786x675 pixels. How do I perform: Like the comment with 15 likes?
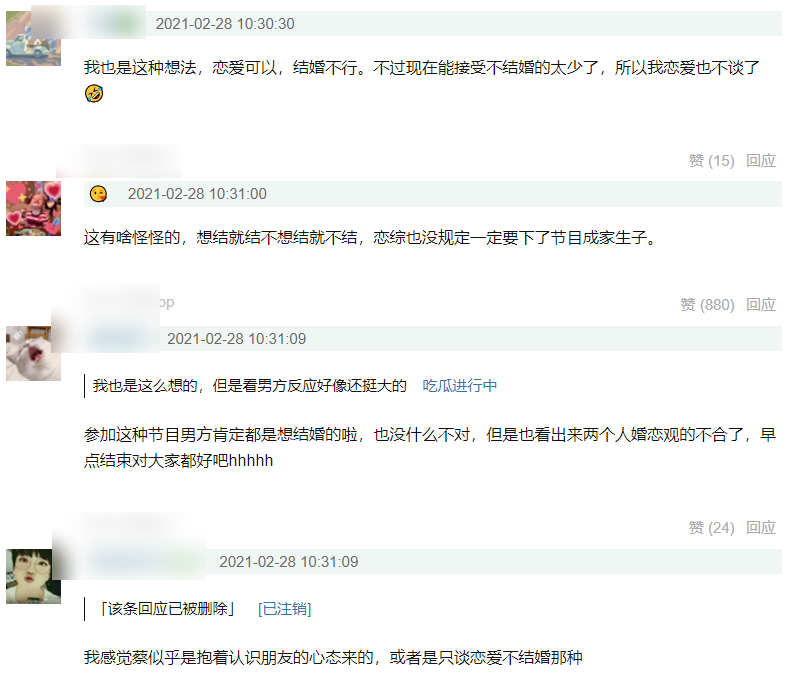(711, 160)
